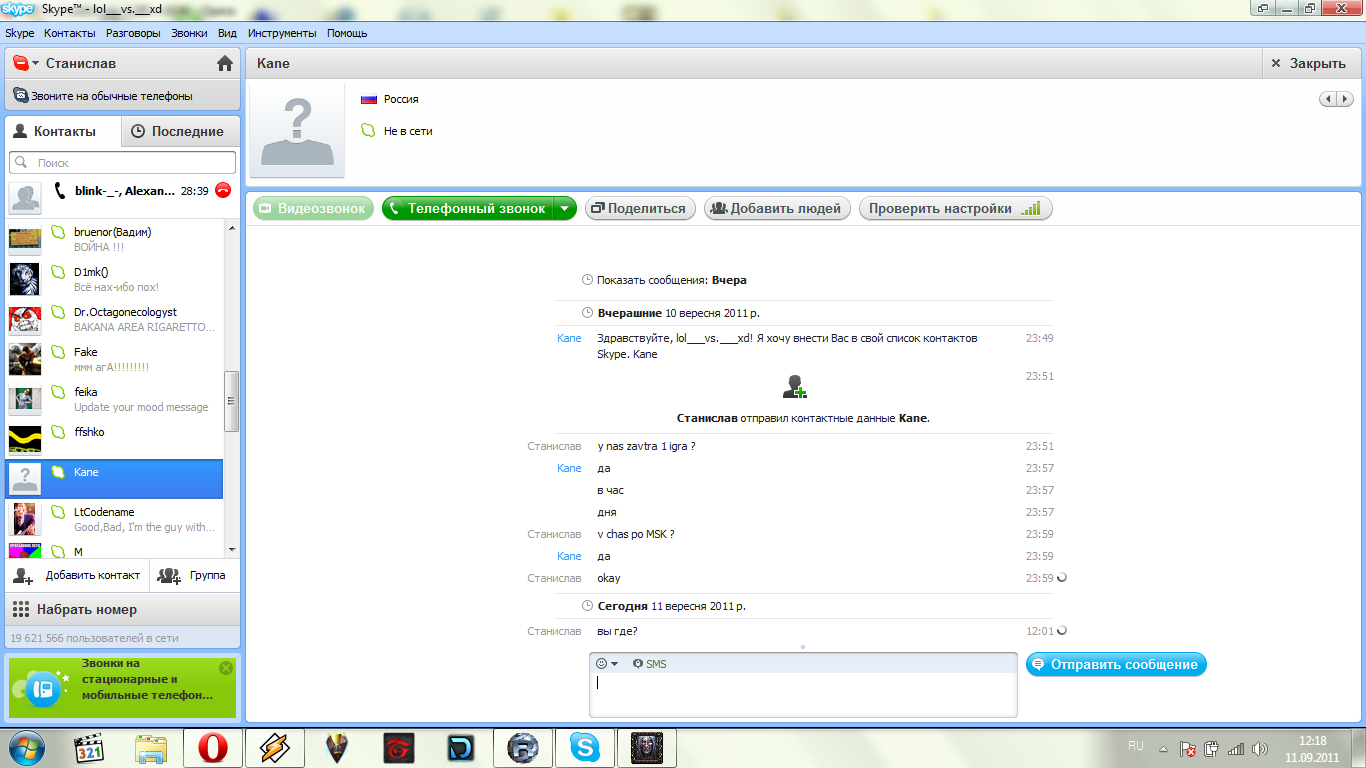This screenshot has height=768, width=1366.
Task: Click the Видеозвонок button
Action: click(313, 208)
